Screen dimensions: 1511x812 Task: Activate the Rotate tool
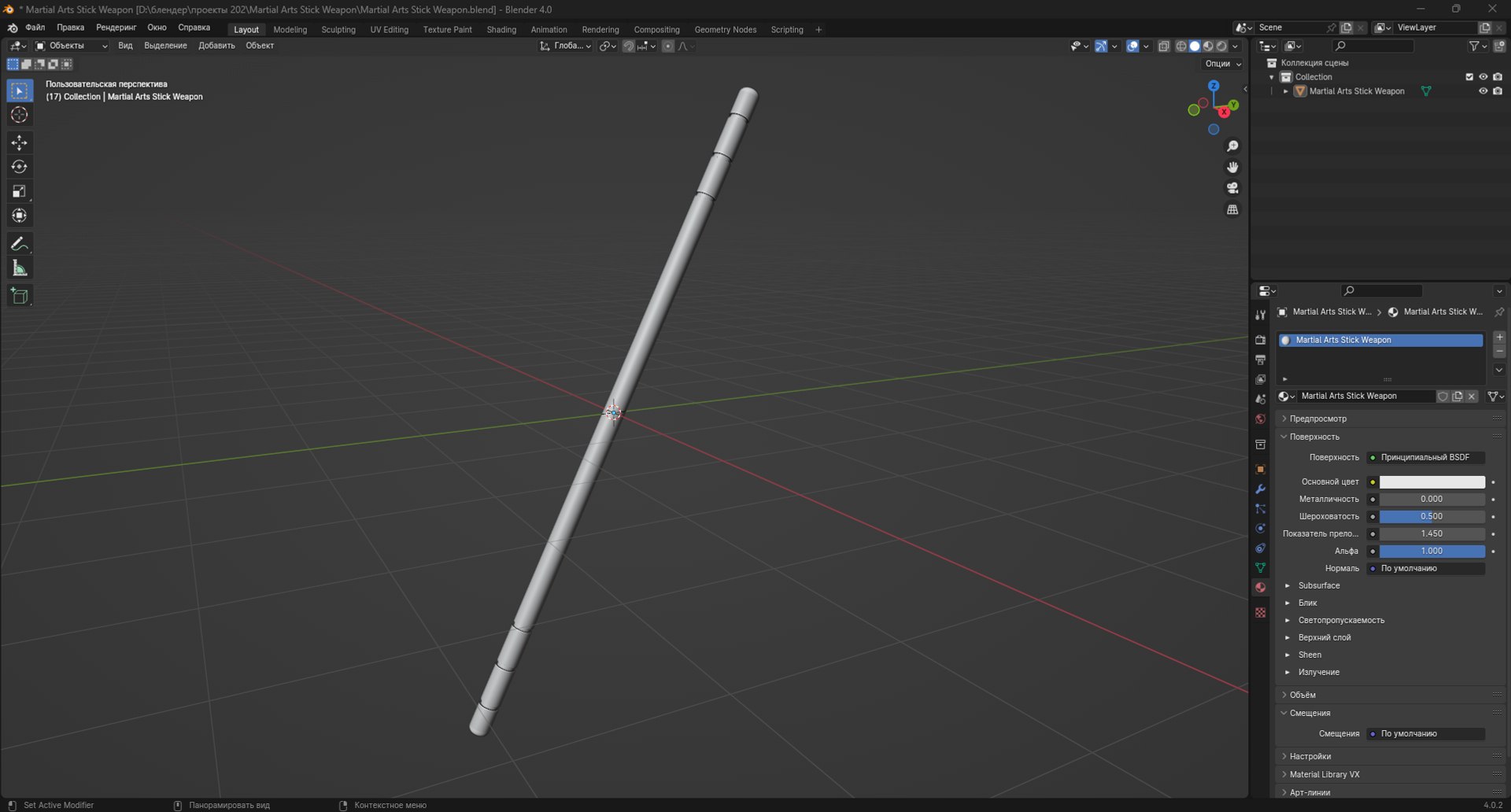(x=20, y=167)
